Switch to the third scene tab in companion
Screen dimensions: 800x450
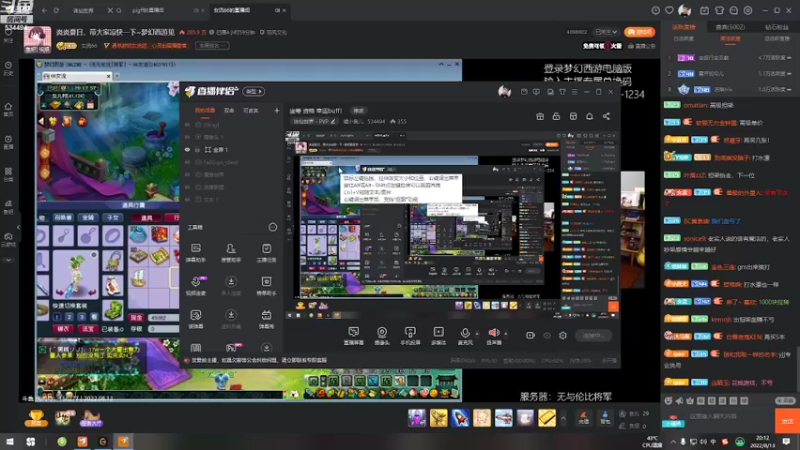pyautogui.click(x=251, y=110)
